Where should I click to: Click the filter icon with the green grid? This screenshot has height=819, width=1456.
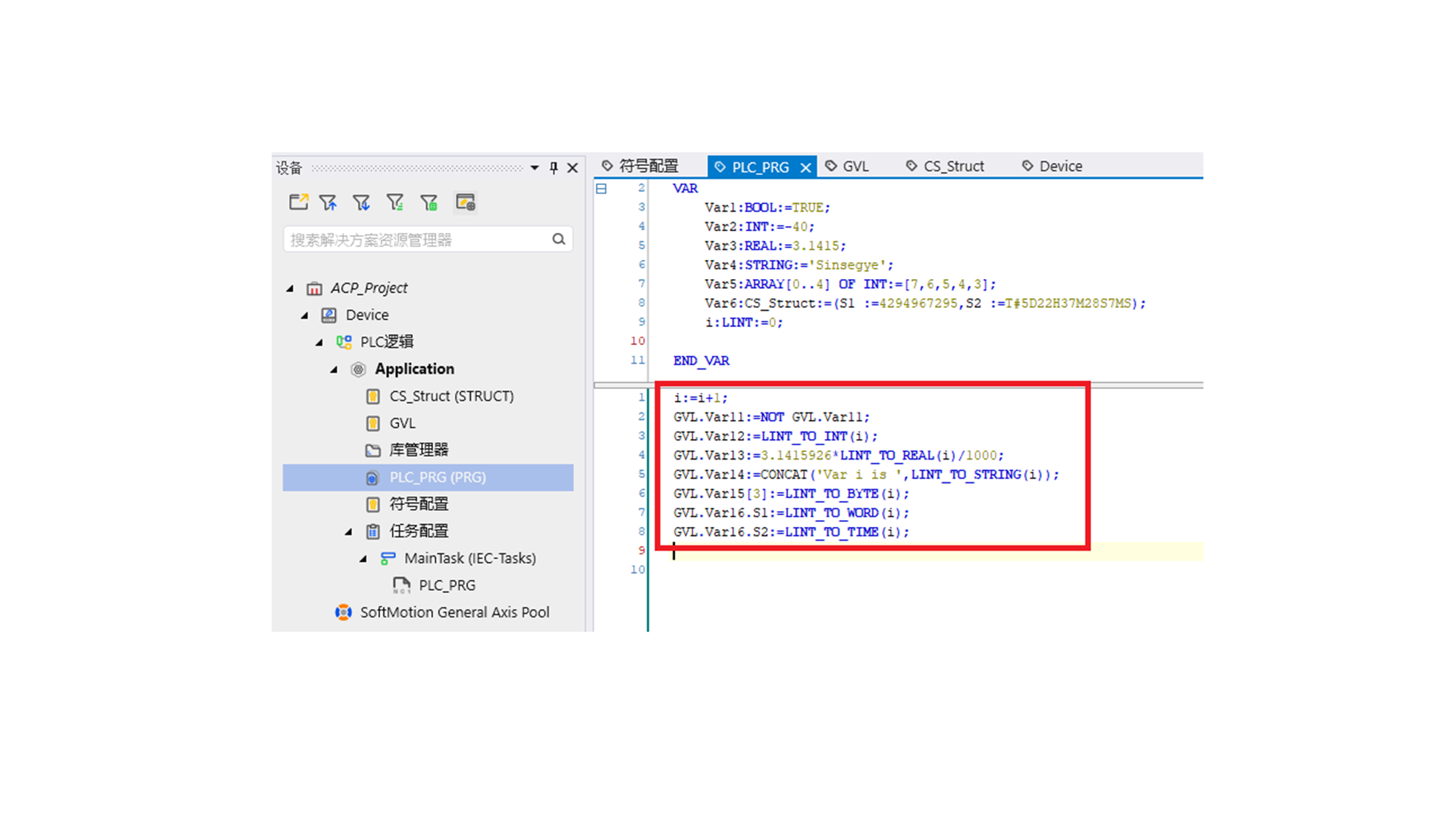[x=429, y=202]
